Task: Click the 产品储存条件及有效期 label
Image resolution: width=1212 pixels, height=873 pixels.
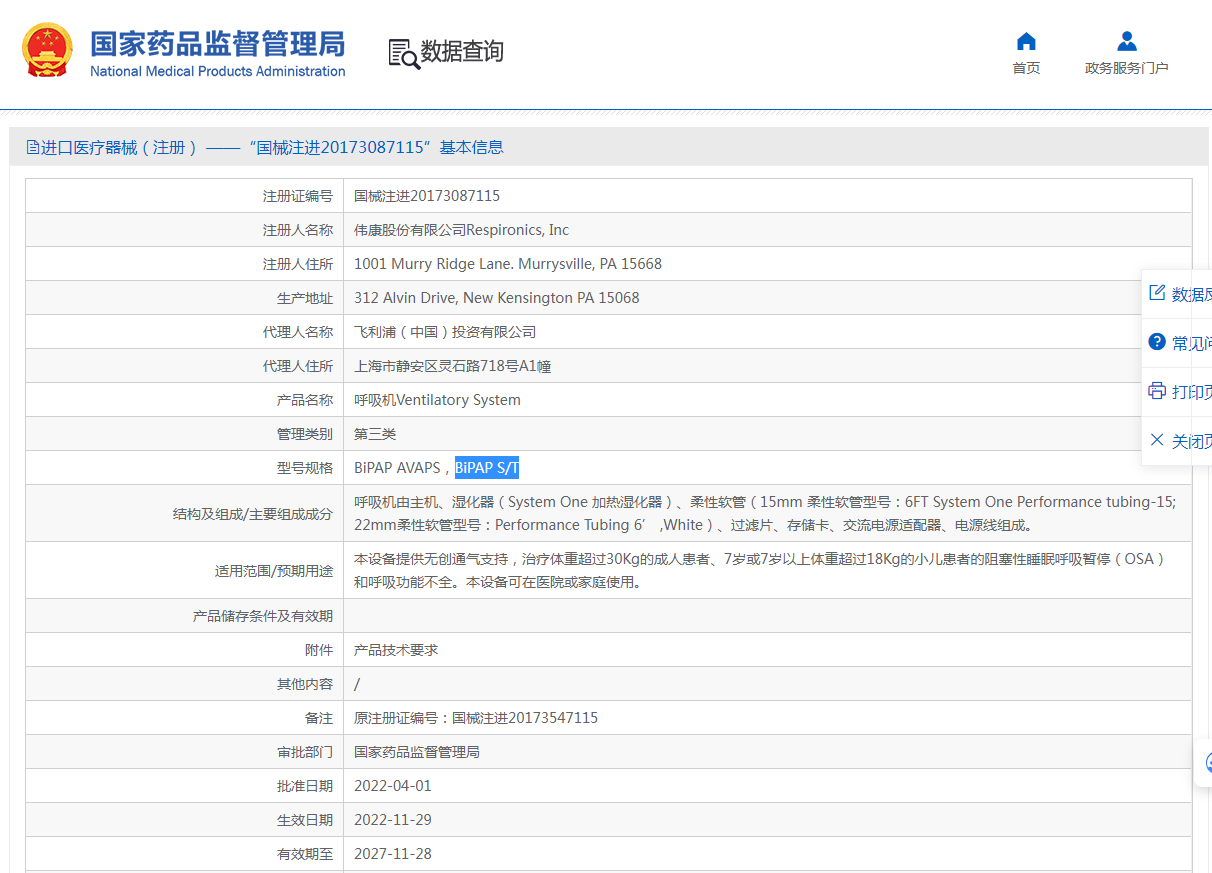Action: pyautogui.click(x=263, y=616)
